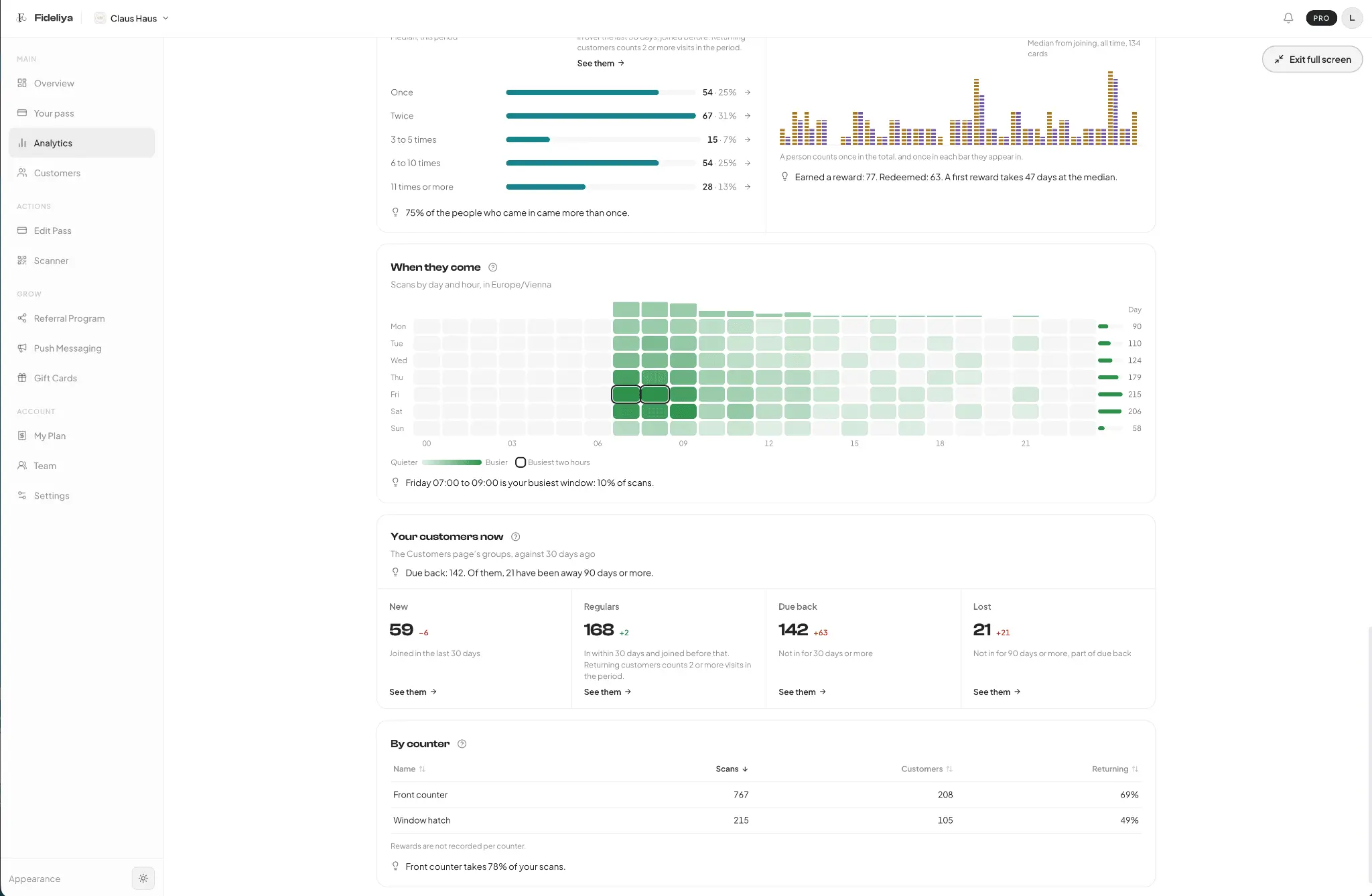Click See them under New customers
The width and height of the screenshot is (1372, 896).
point(413,692)
